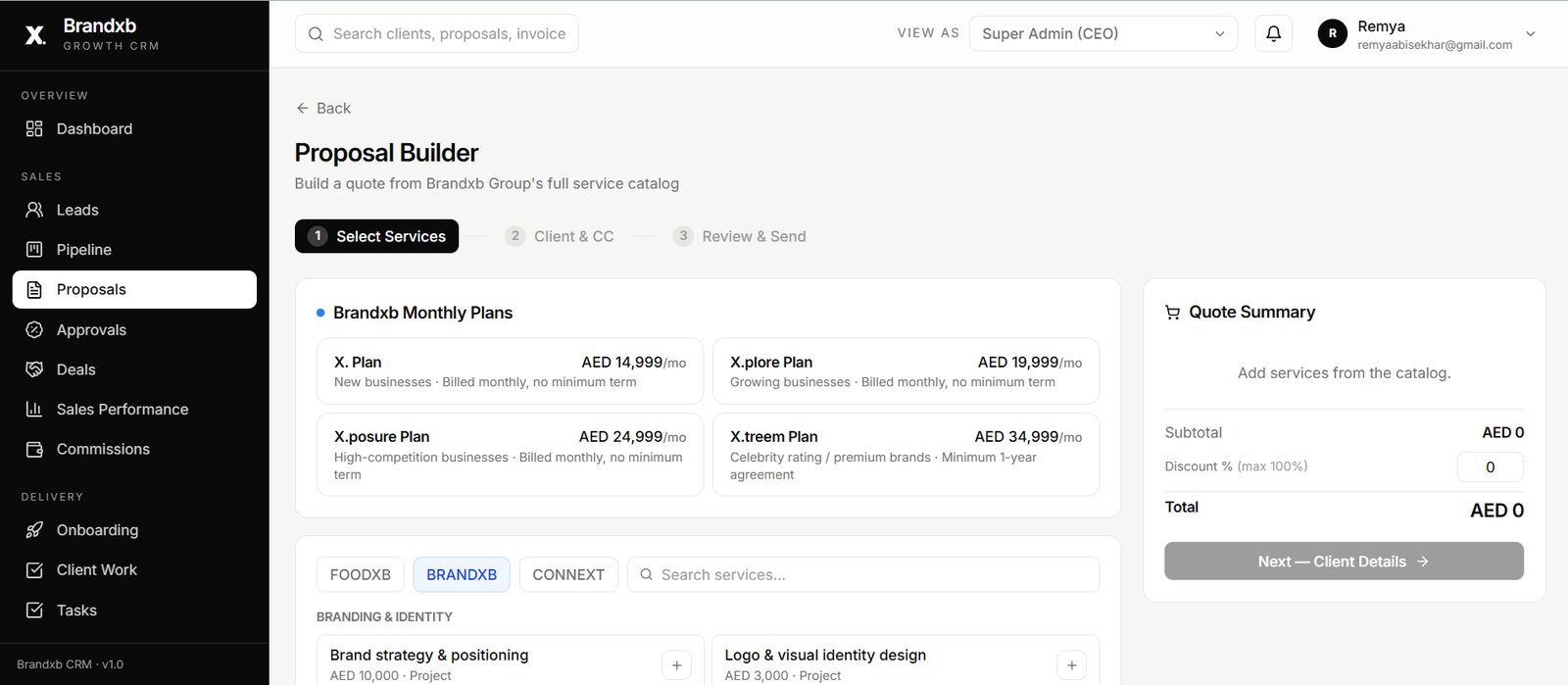
Task: Click the Brand strategy & positioning service row
Action: pos(510,661)
